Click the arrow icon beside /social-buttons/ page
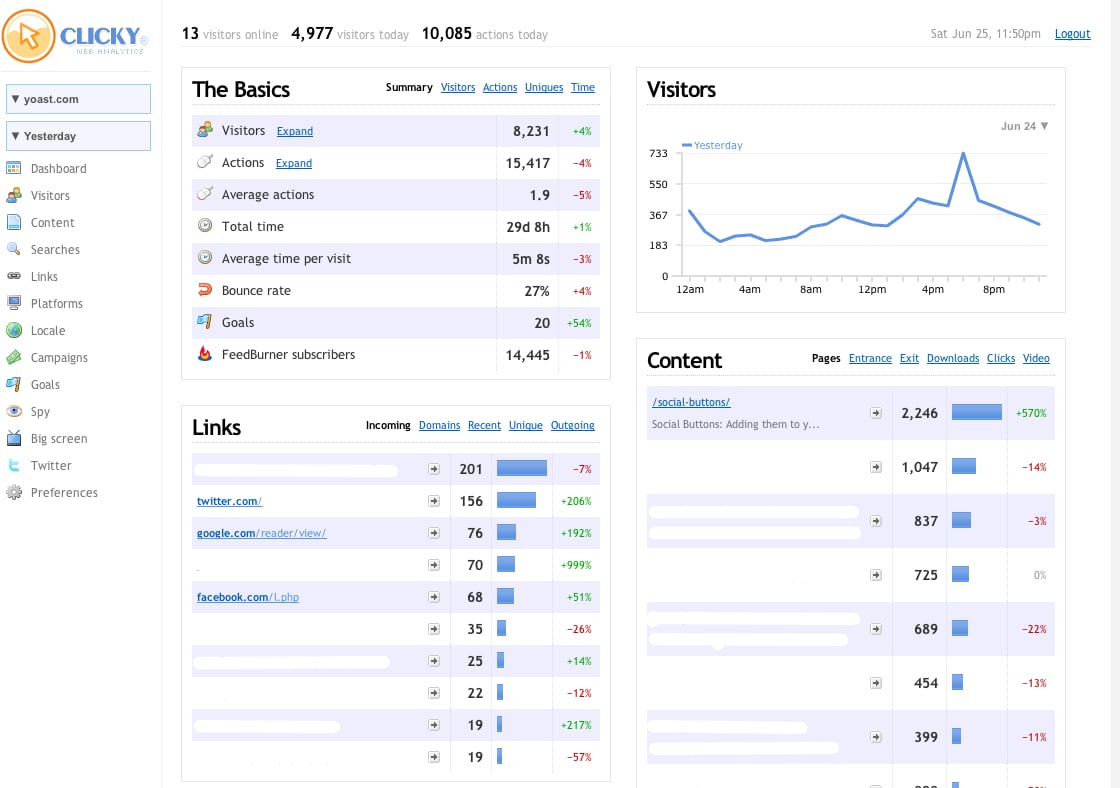The image size is (1120, 788). point(876,413)
